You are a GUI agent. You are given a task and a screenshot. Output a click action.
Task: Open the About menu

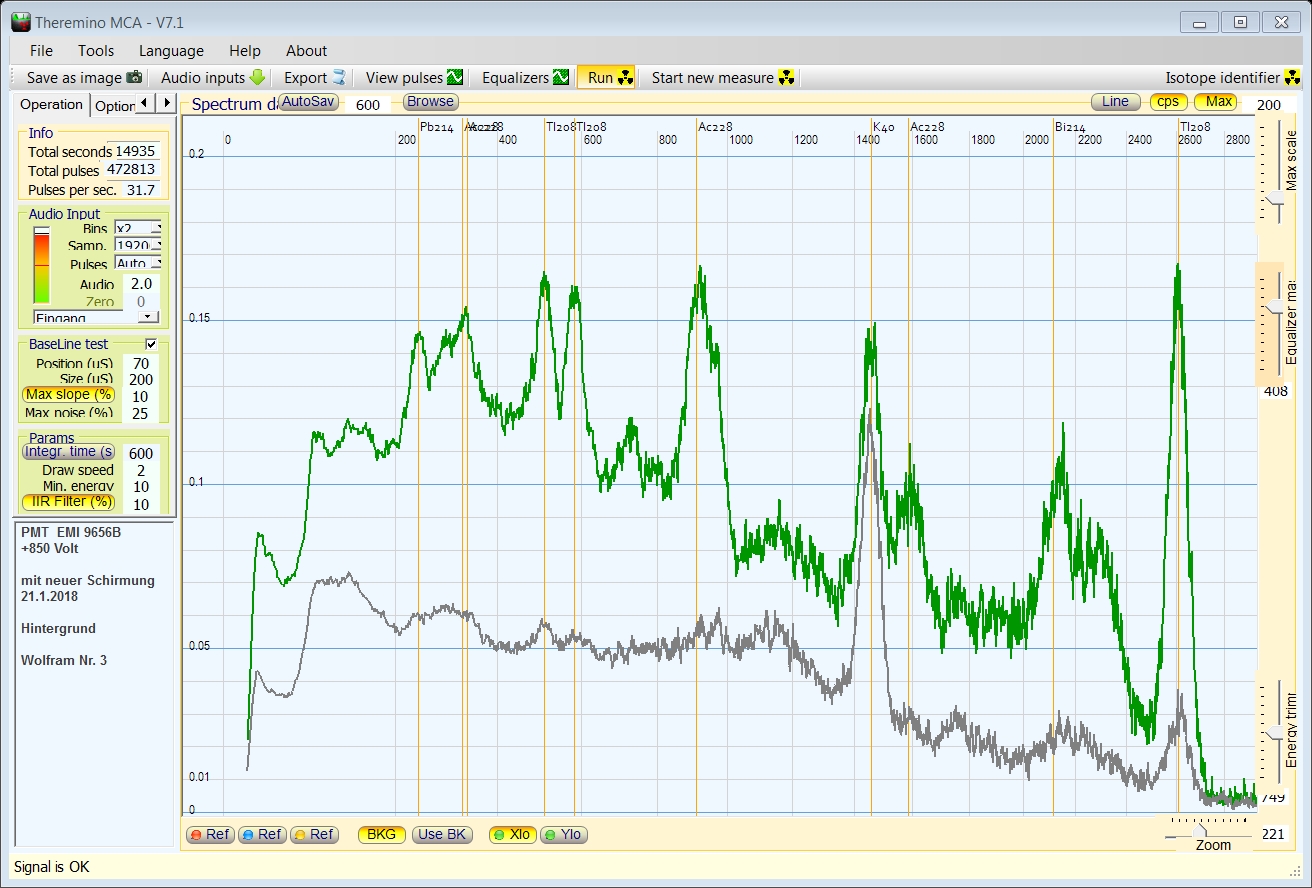306,51
